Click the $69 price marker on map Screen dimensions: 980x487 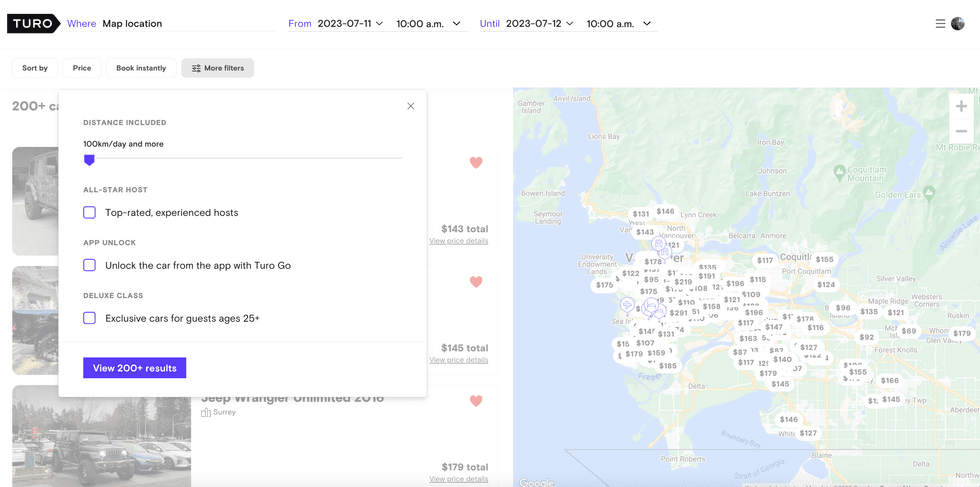909,331
